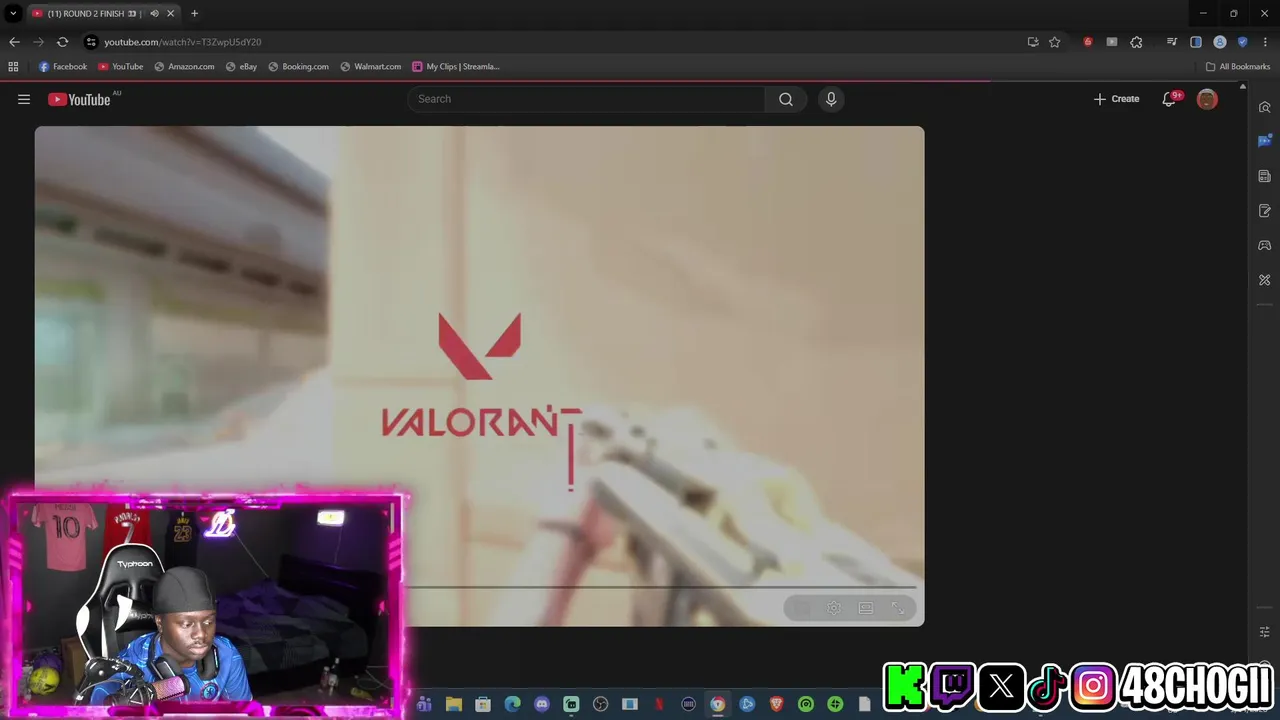
Task: Click the blue shield checkmark icon
Action: click(x=1242, y=42)
